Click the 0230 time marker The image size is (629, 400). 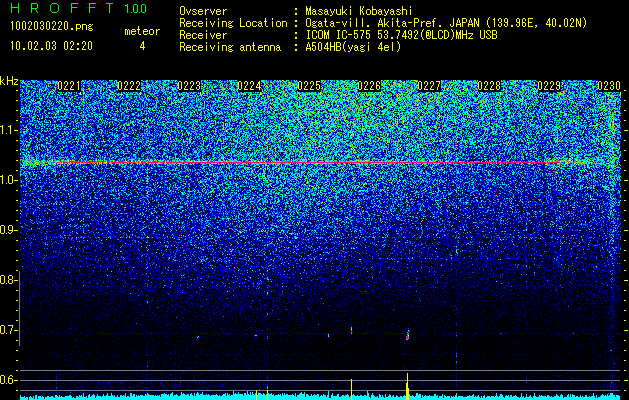coord(609,86)
